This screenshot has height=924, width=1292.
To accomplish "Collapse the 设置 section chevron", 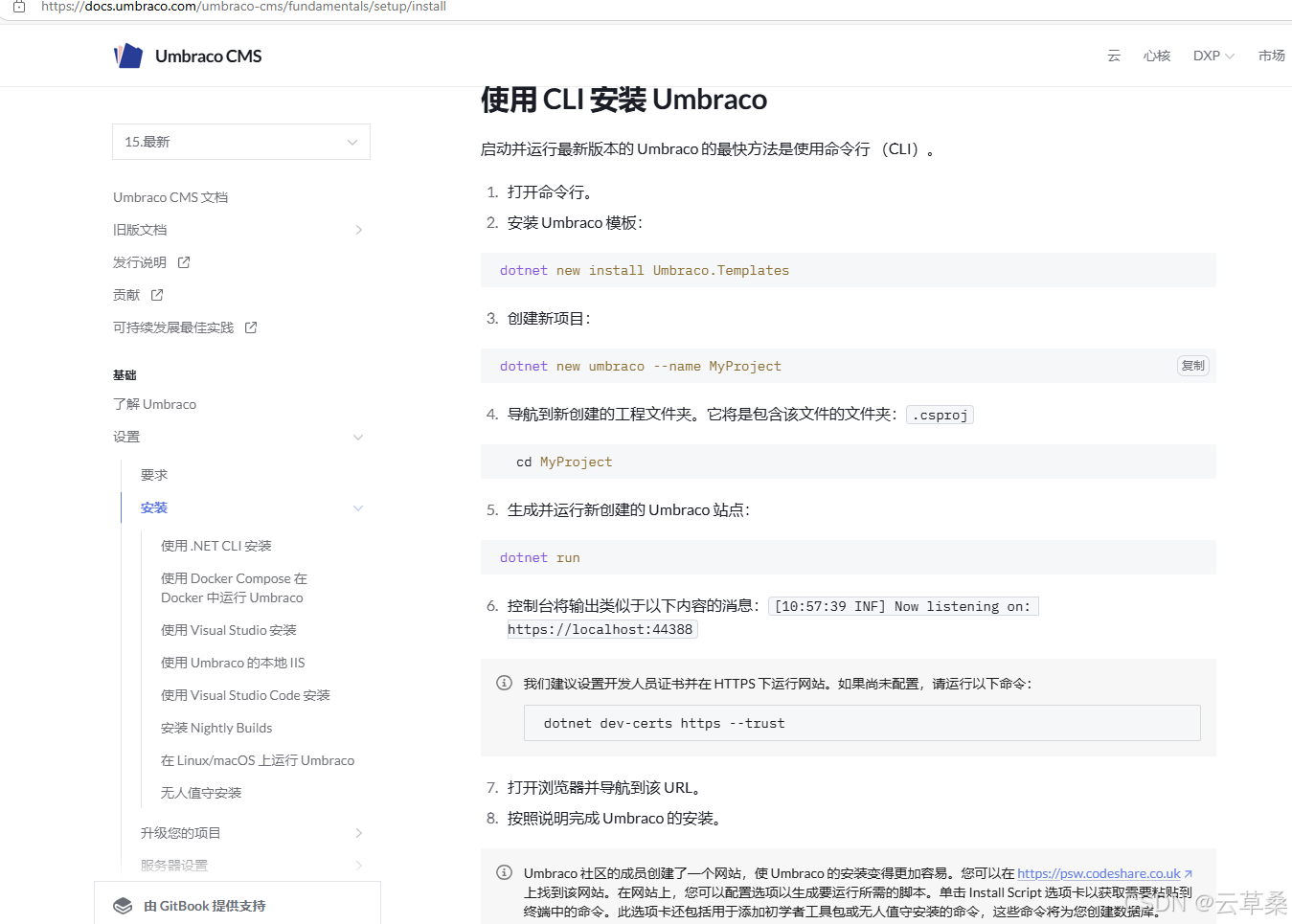I will 358,438.
